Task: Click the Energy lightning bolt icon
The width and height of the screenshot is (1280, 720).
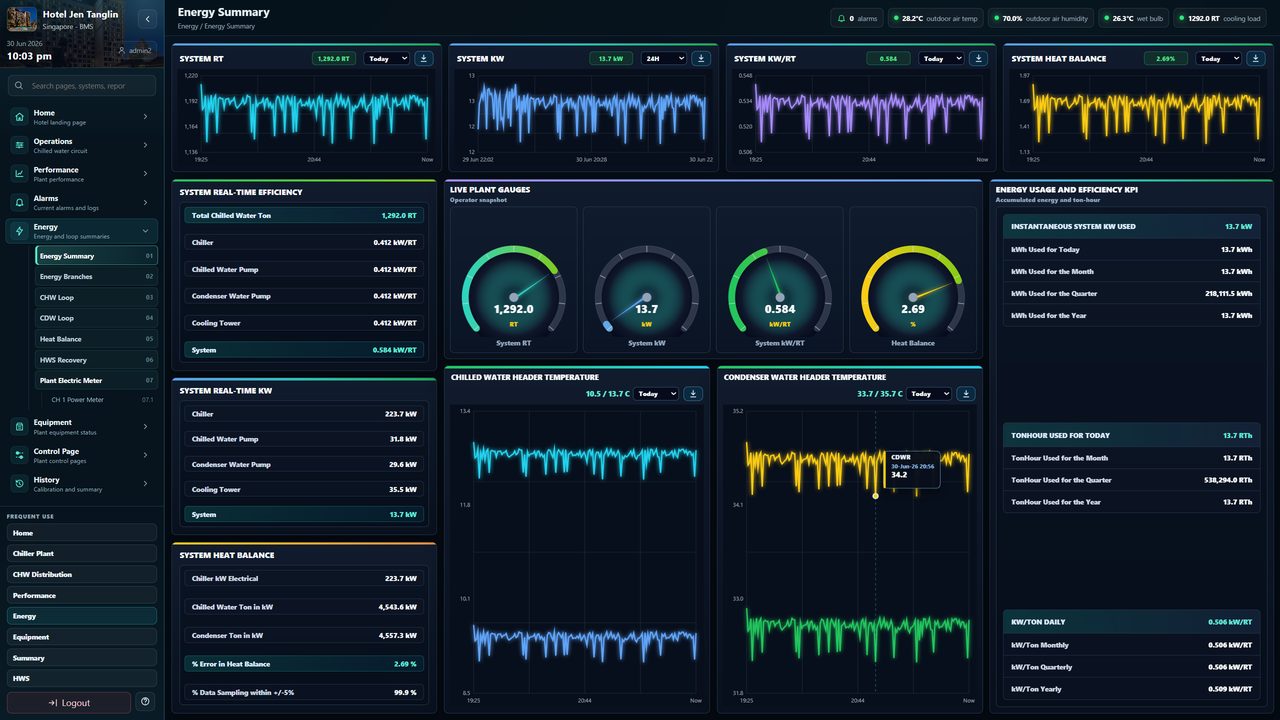Action: click(x=20, y=231)
